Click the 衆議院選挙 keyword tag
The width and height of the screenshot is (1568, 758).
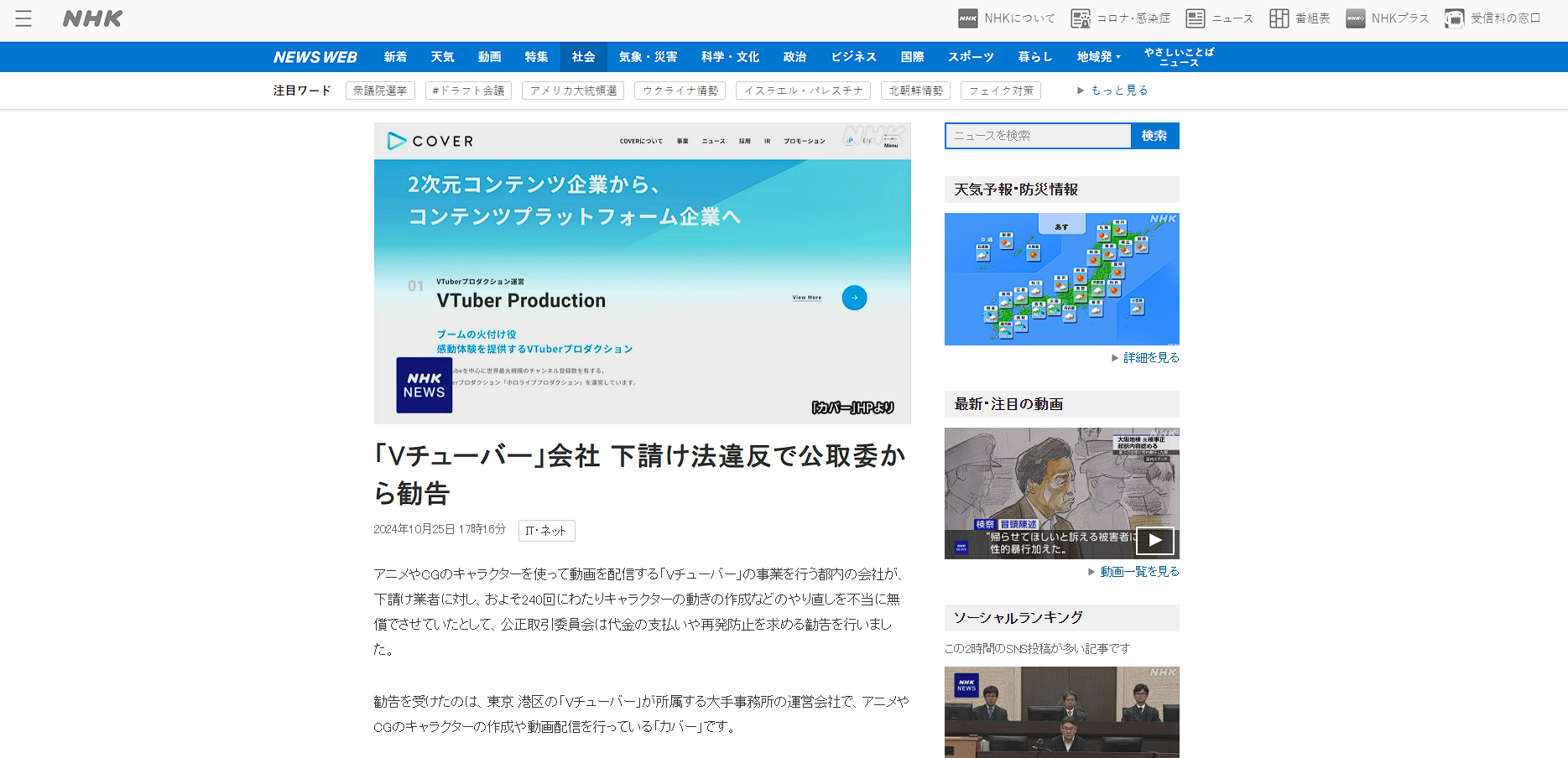pos(380,91)
